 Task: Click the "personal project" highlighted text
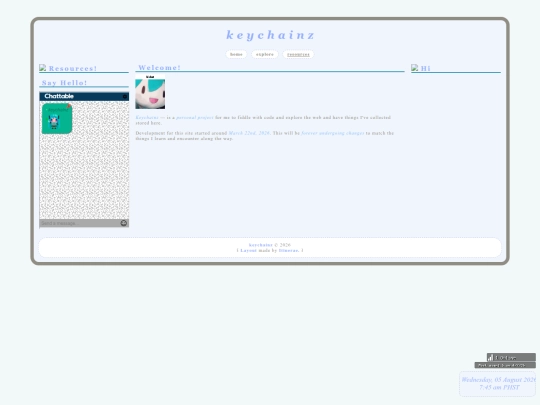(195, 117)
